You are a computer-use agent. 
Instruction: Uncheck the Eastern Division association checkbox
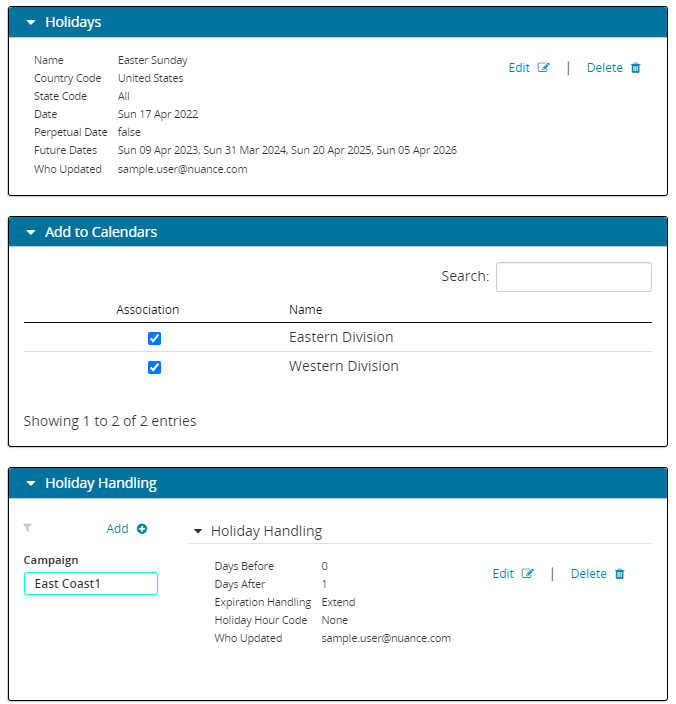pyautogui.click(x=154, y=338)
